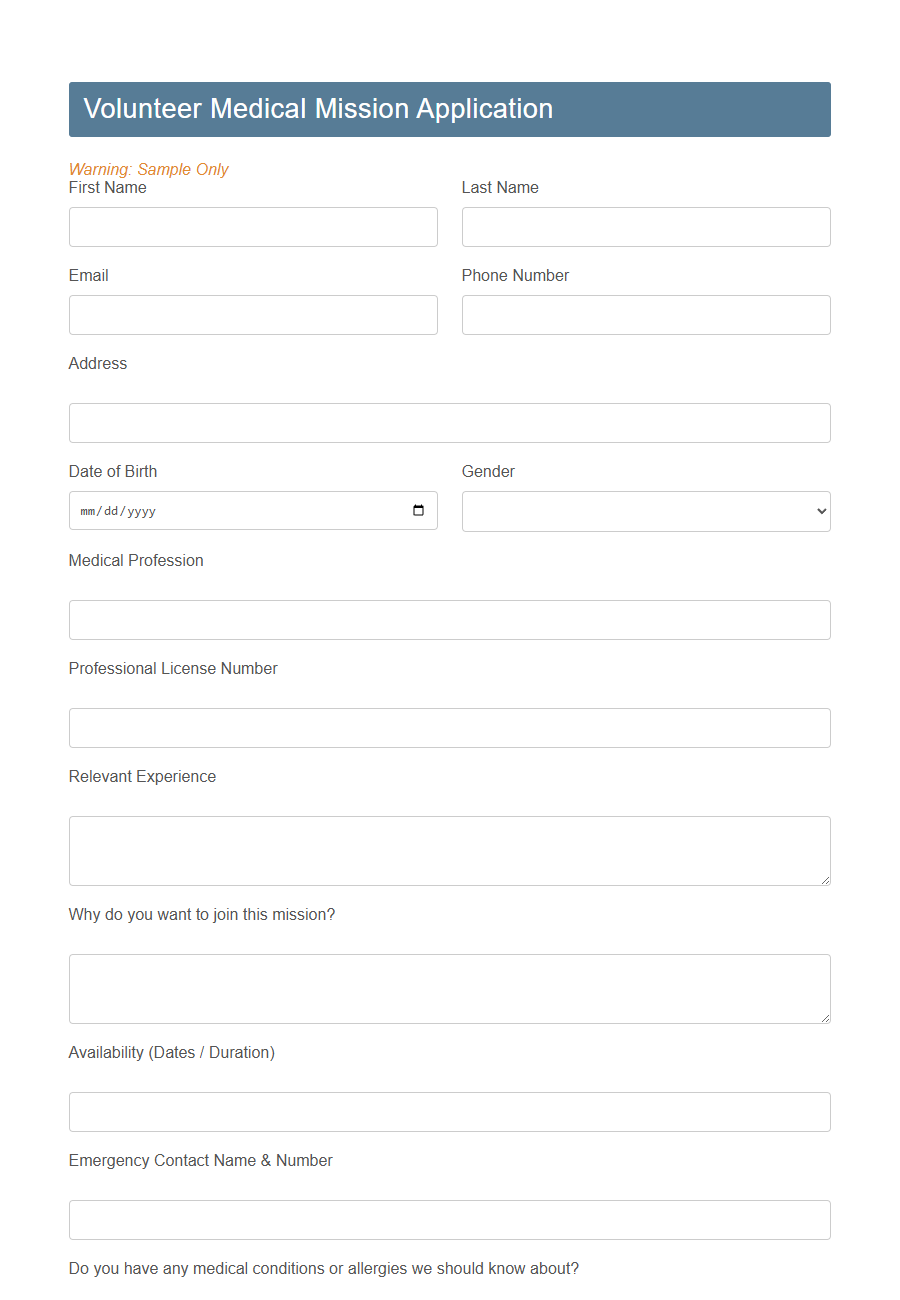Click the 'Why do you want to join' text area
The image size is (900, 1300).
click(449, 988)
